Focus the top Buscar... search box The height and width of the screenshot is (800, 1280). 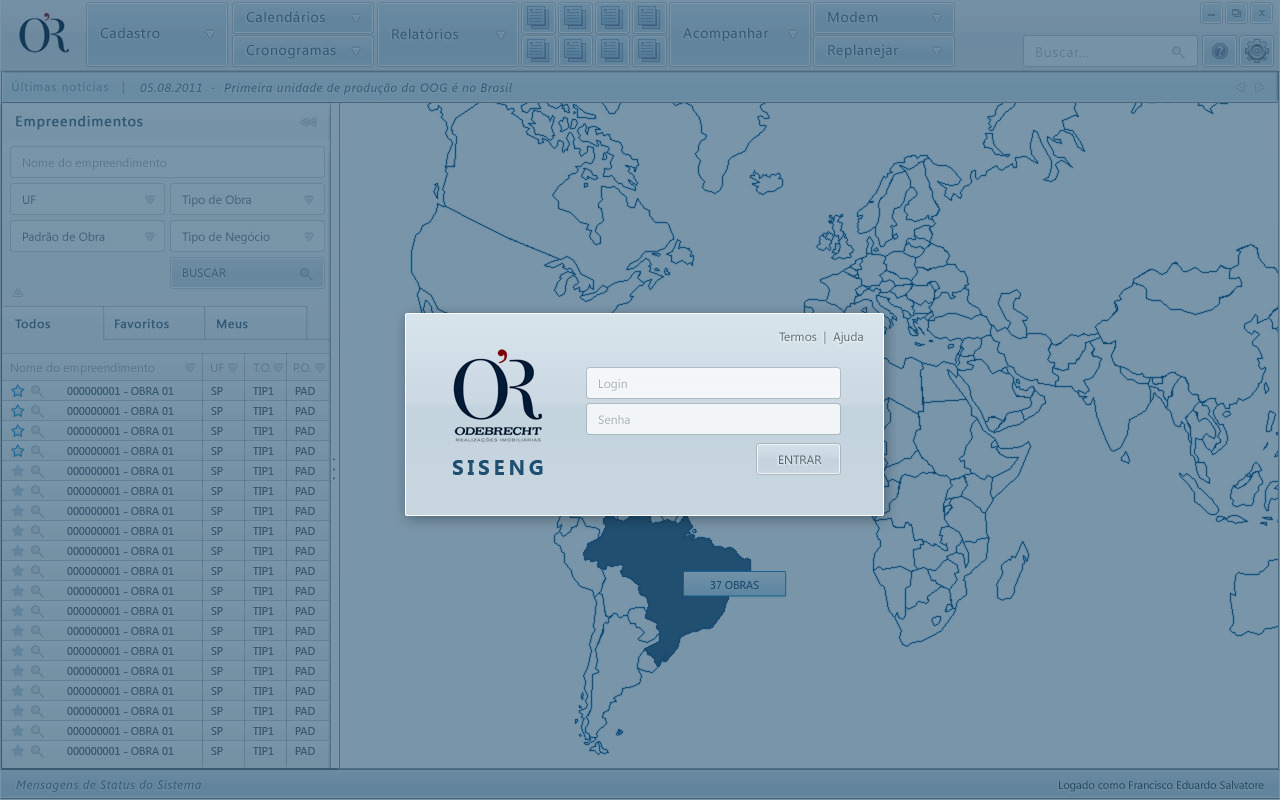(x=1110, y=52)
